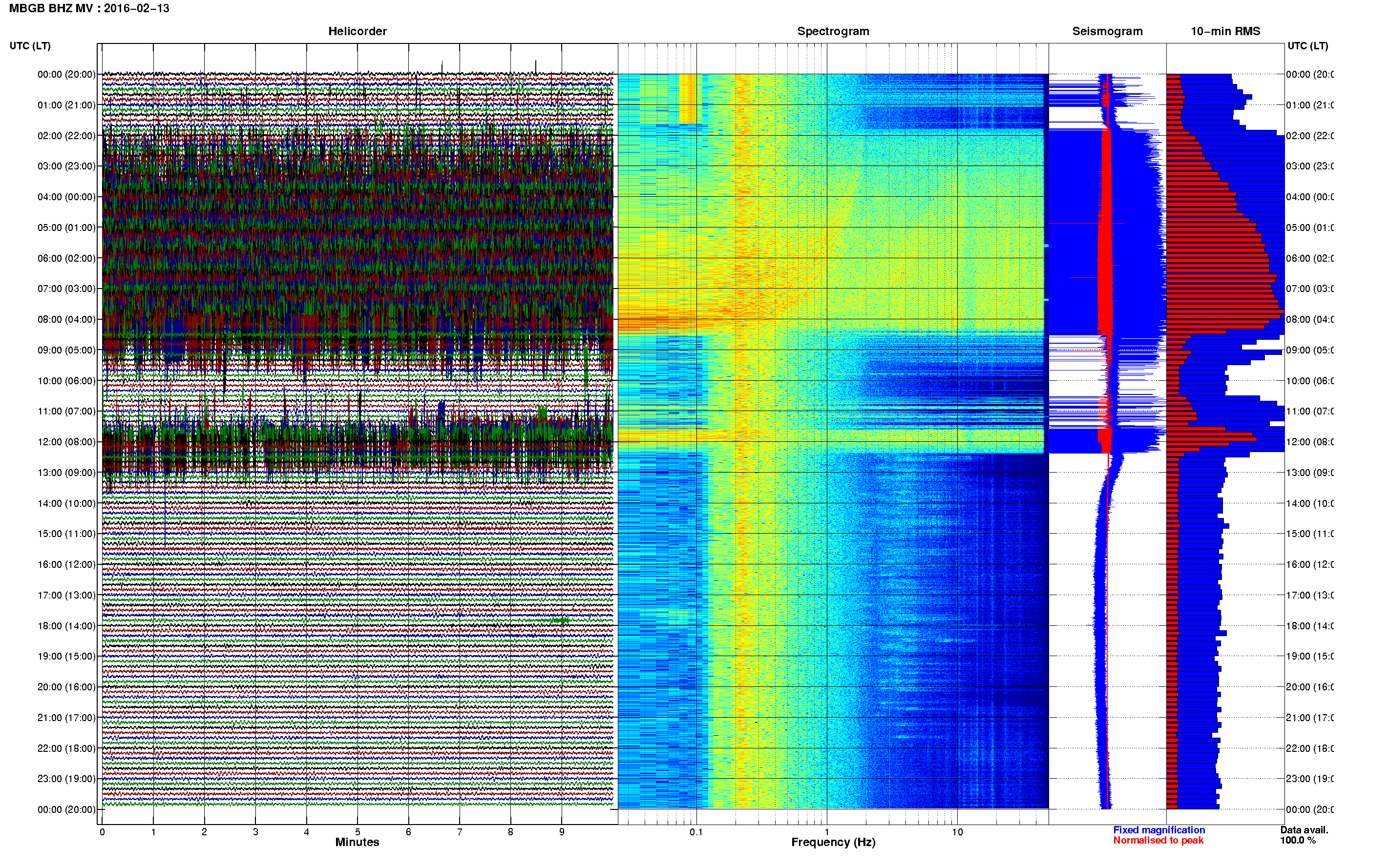The width and height of the screenshot is (1389, 868).
Task: Click the left time label '15:00 (11:00)'
Action: point(66,534)
